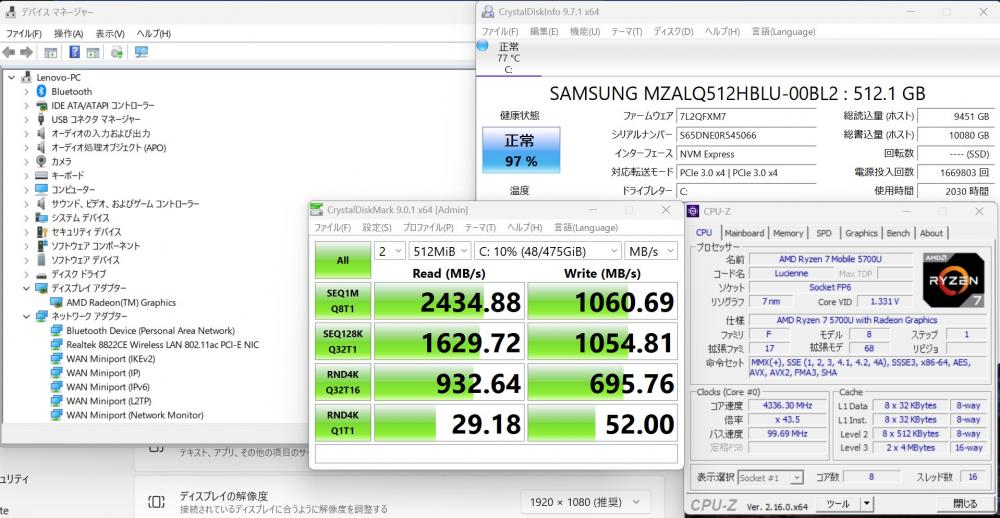Switch to the About tab in CPU-Z
Image resolution: width=1000 pixels, height=518 pixels.
[931, 233]
